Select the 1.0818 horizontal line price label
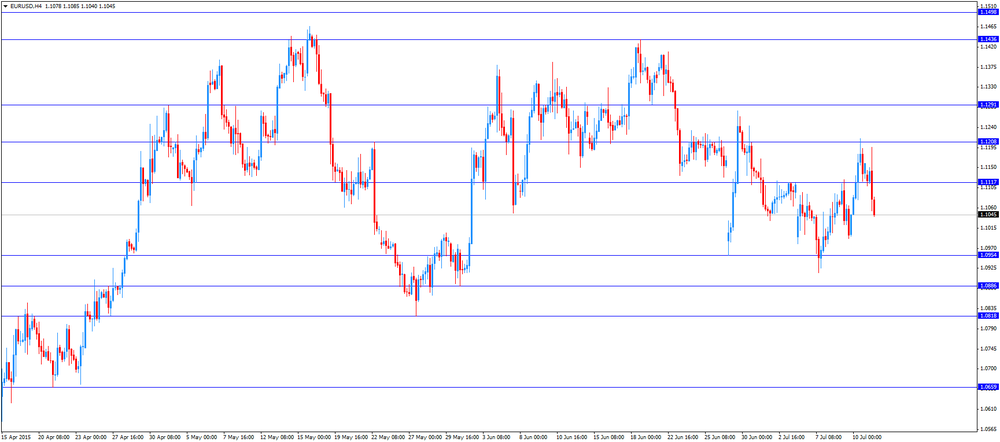Viewport: 1000px width, 442px height. coord(987,316)
